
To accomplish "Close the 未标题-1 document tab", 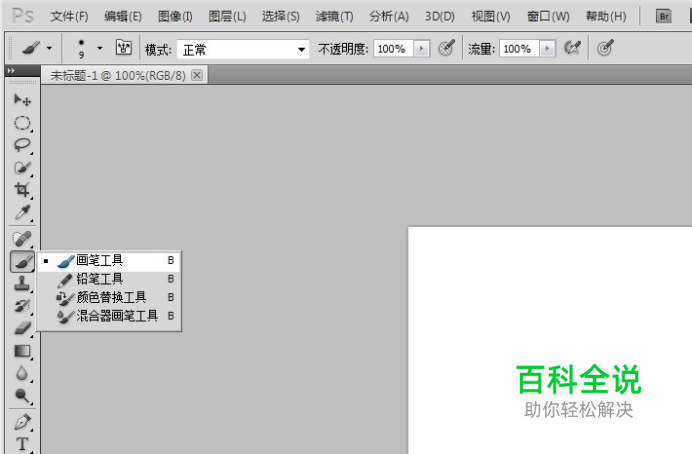I will pos(197,75).
